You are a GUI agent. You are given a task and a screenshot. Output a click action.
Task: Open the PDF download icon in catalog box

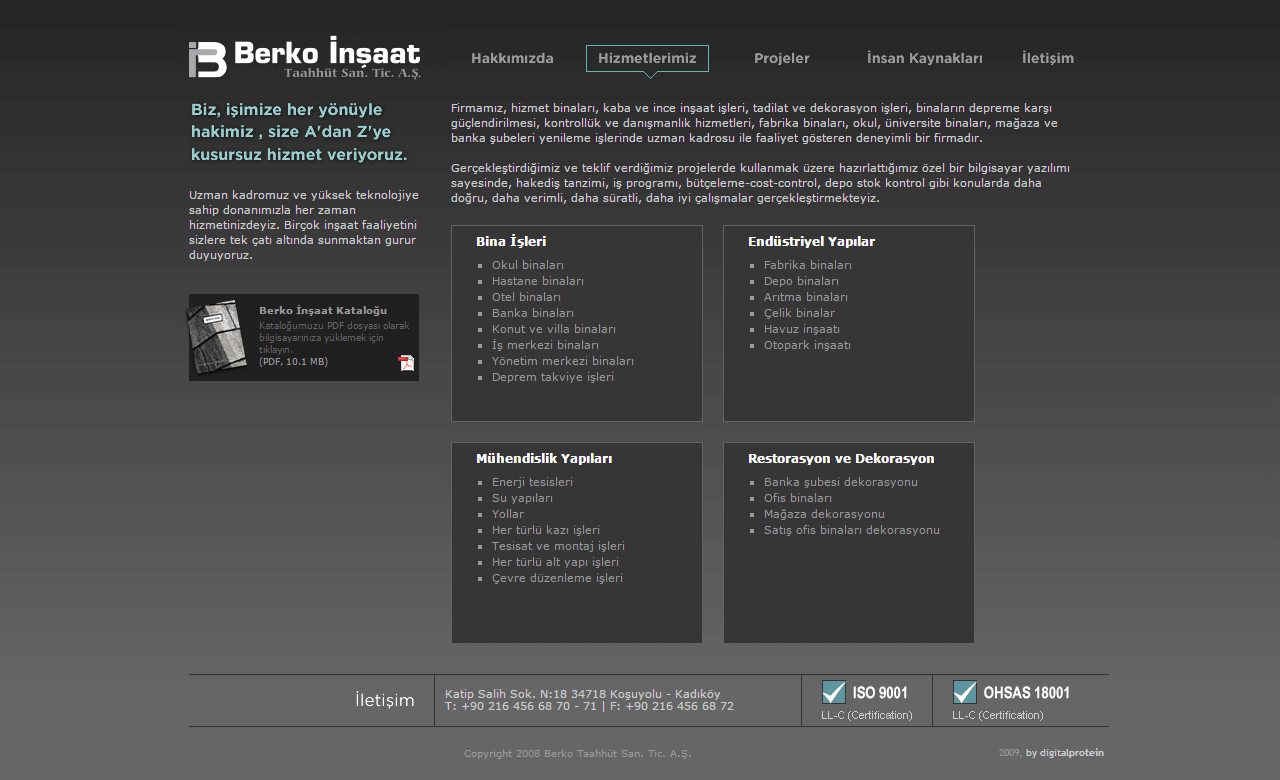[x=406, y=363]
